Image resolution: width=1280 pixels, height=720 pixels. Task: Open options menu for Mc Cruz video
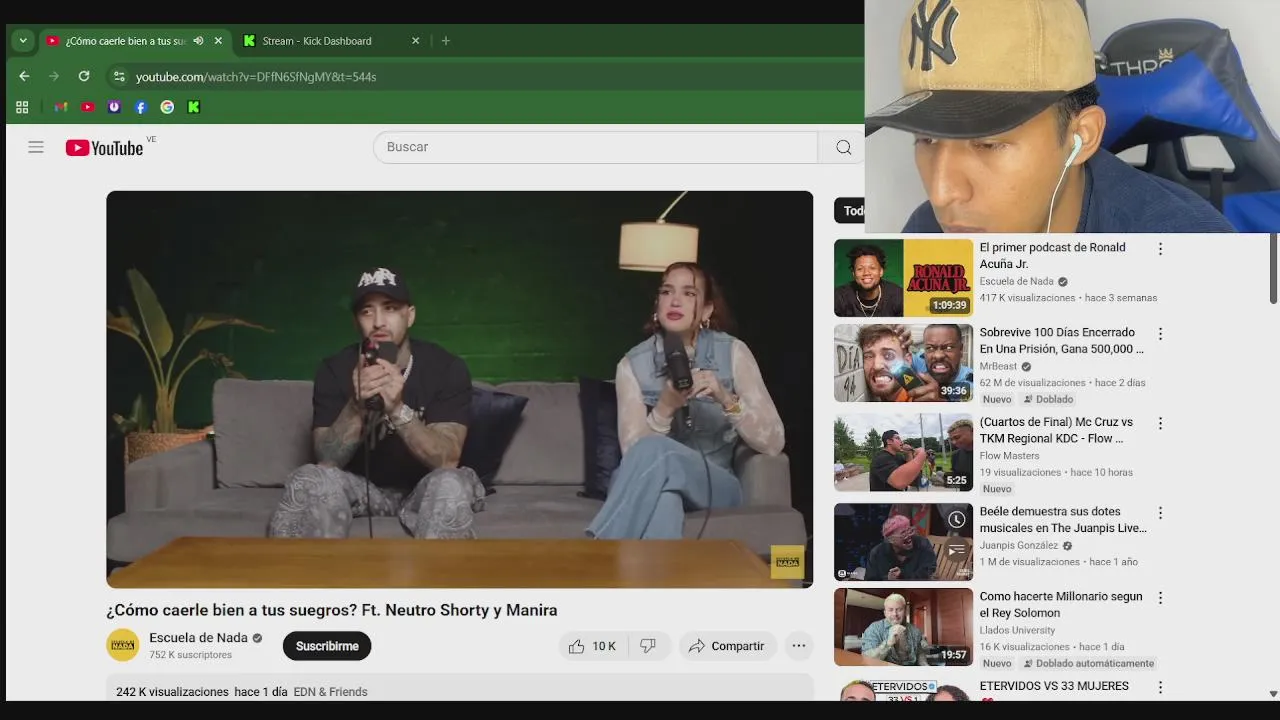[x=1160, y=423]
